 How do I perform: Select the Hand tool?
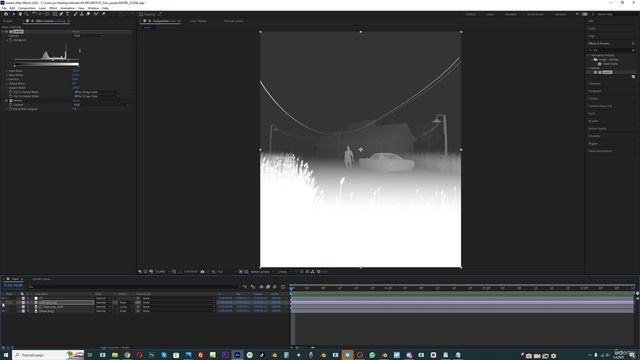tap(20, 14)
